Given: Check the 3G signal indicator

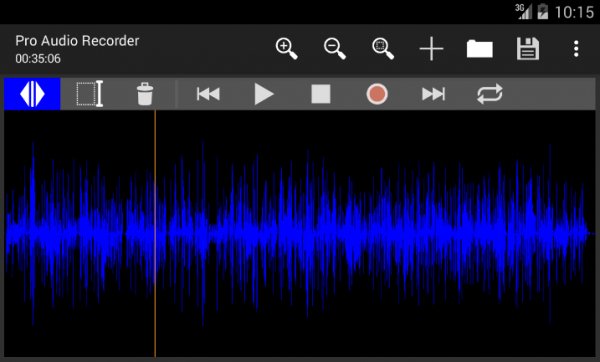Looking at the screenshot, I should click(523, 11).
